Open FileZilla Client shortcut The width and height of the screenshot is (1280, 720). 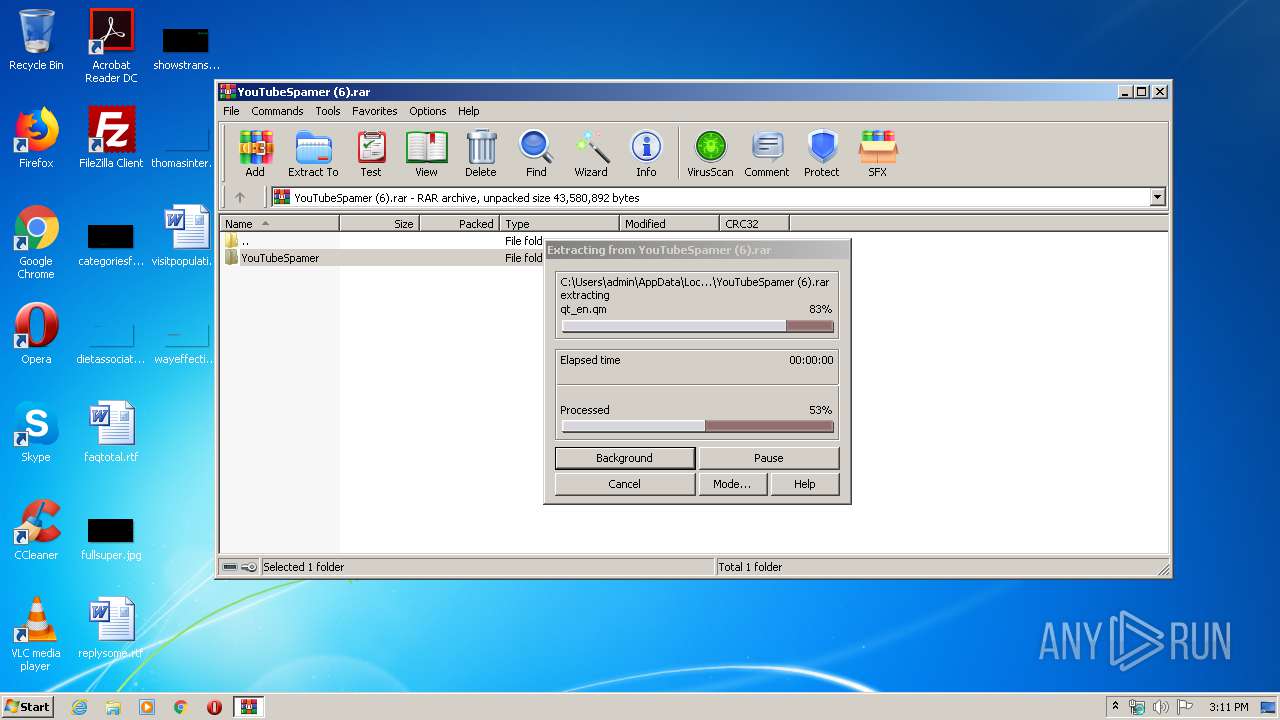click(x=111, y=138)
